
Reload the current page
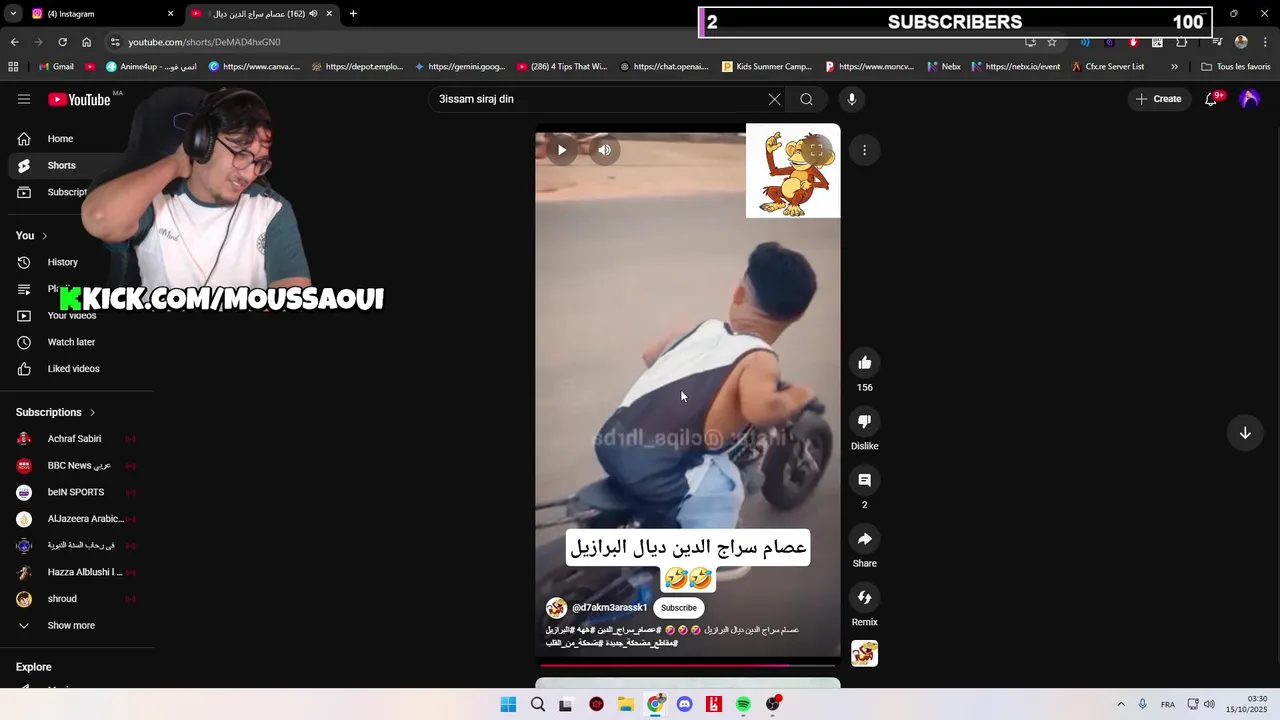(62, 42)
